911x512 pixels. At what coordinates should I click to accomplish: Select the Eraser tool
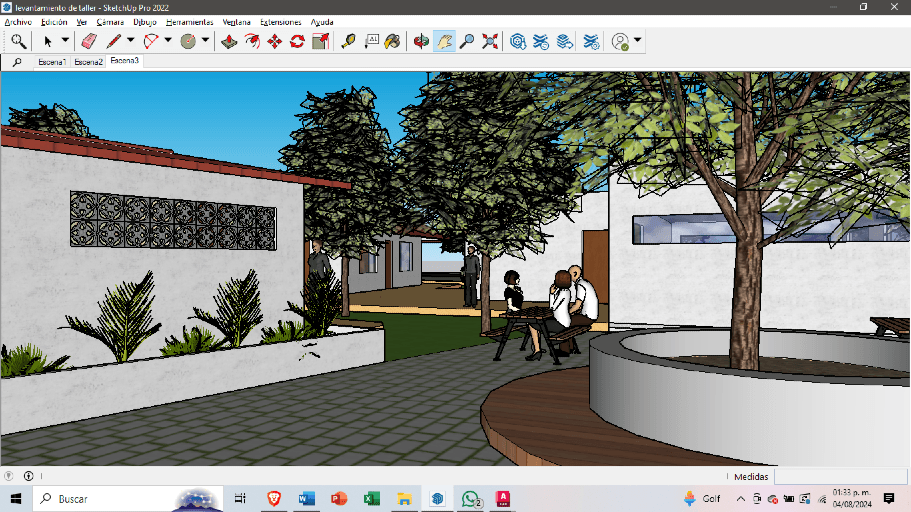pos(88,41)
